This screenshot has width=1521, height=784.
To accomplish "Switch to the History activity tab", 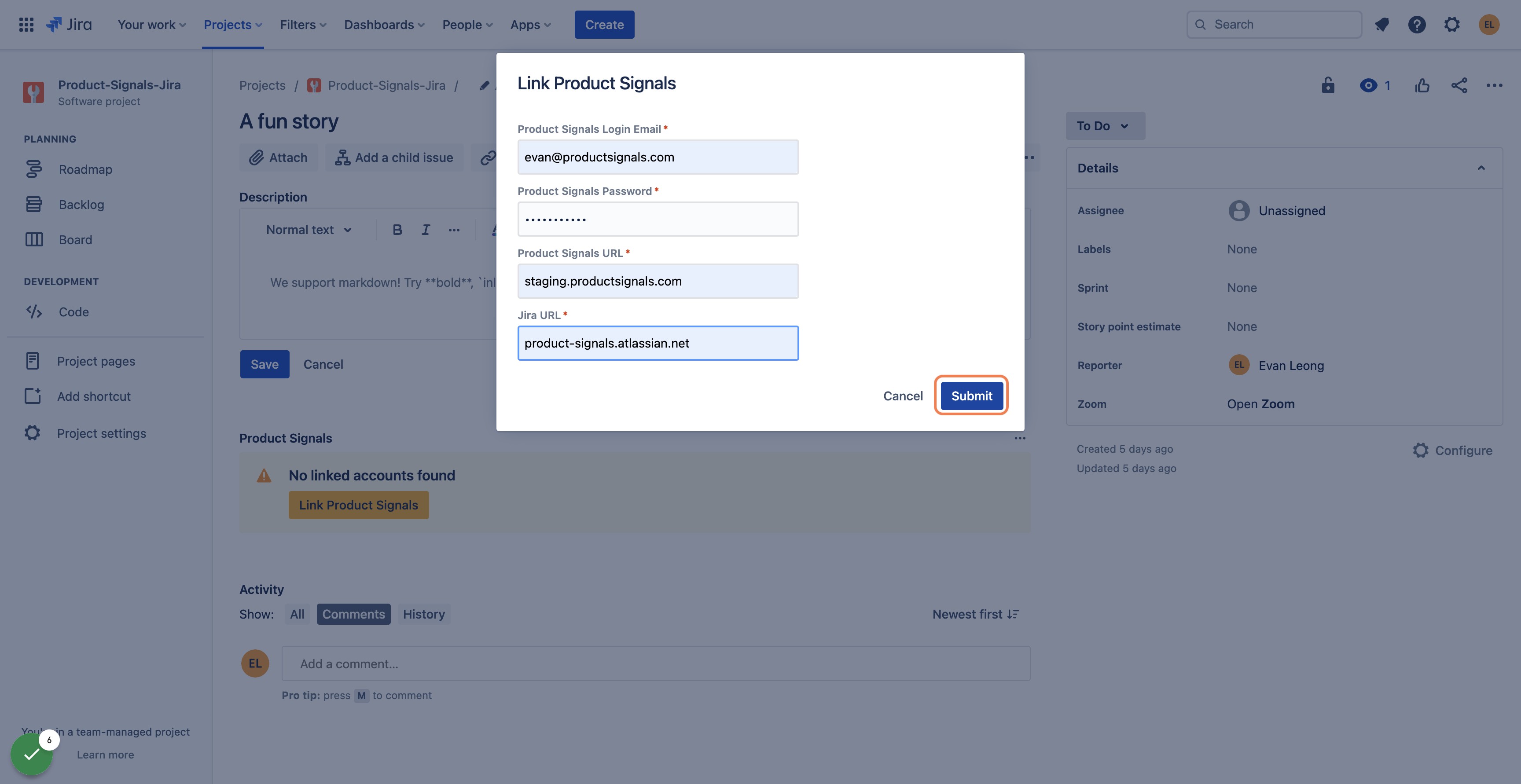I will [423, 614].
